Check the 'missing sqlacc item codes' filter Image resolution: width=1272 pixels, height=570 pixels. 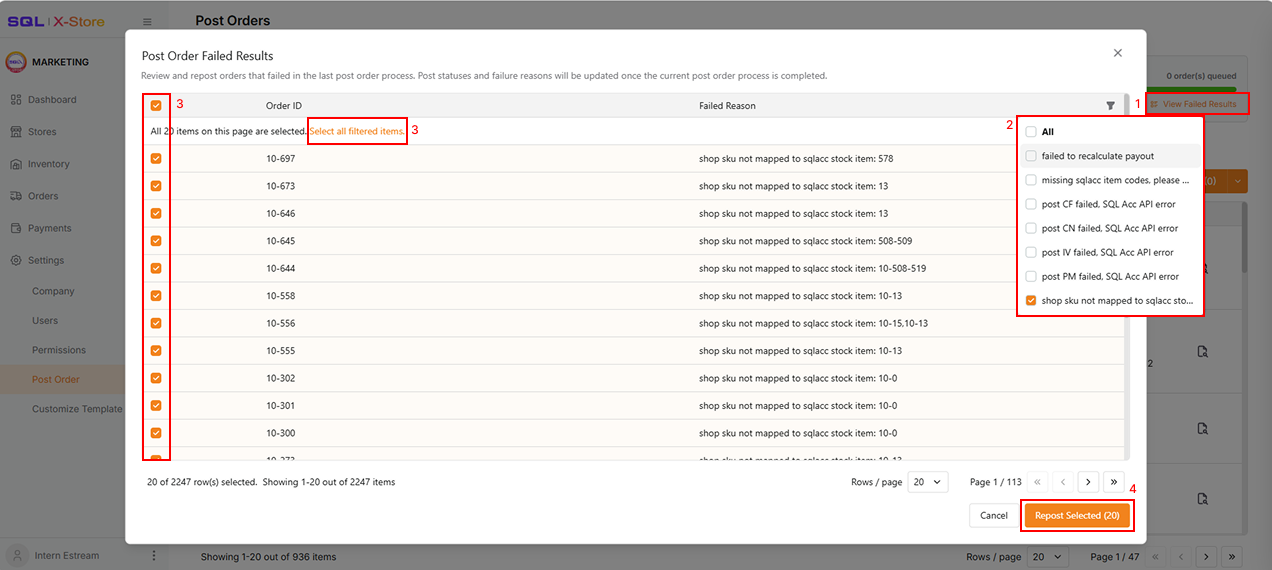1031,180
